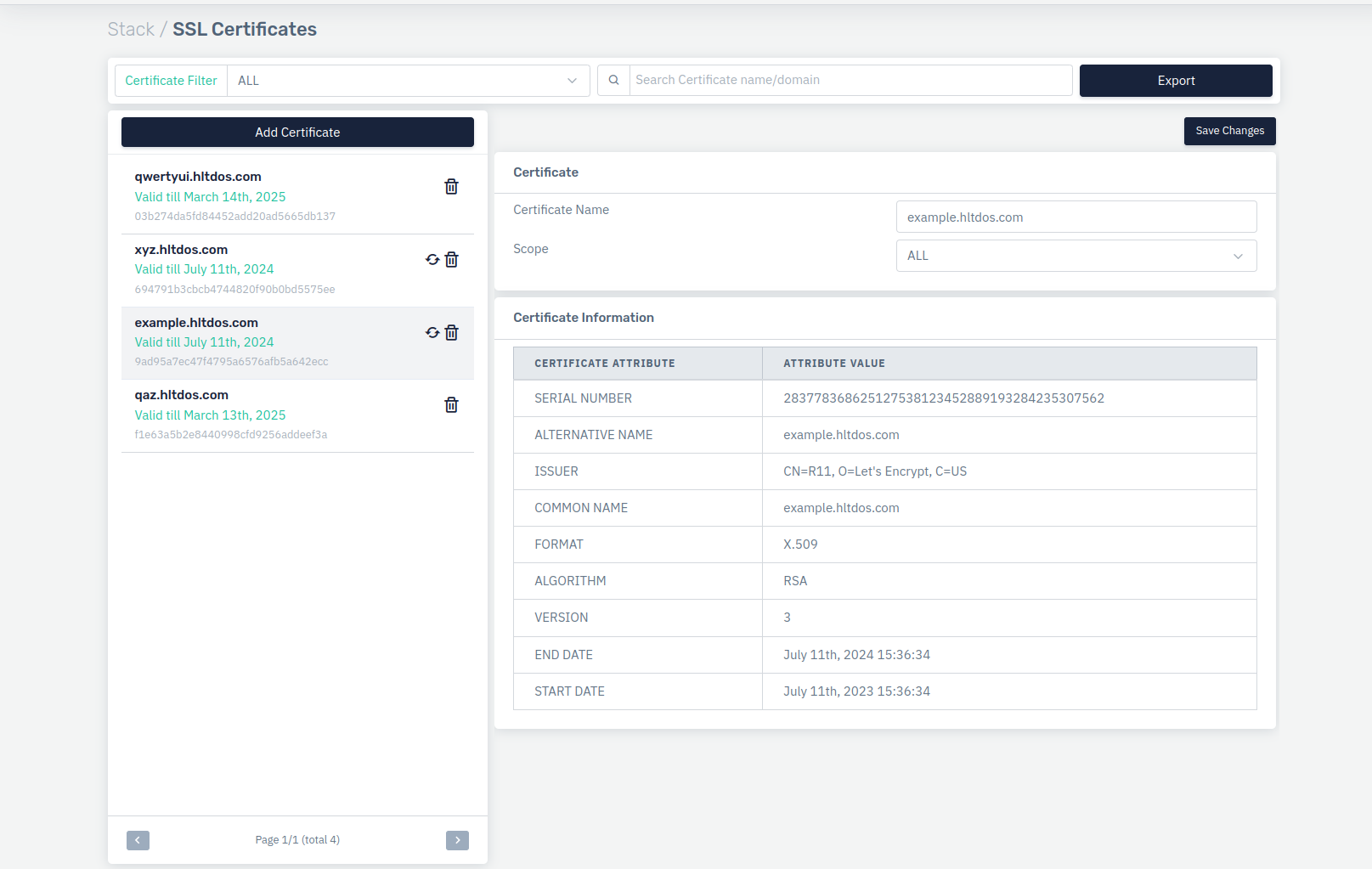This screenshot has width=1372, height=869.
Task: Click Save Changes
Action: click(x=1229, y=131)
